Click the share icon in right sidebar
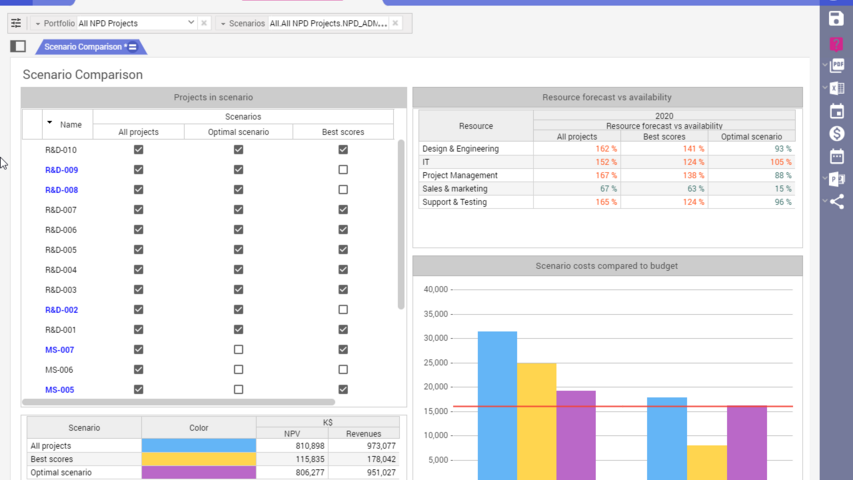 (x=837, y=202)
